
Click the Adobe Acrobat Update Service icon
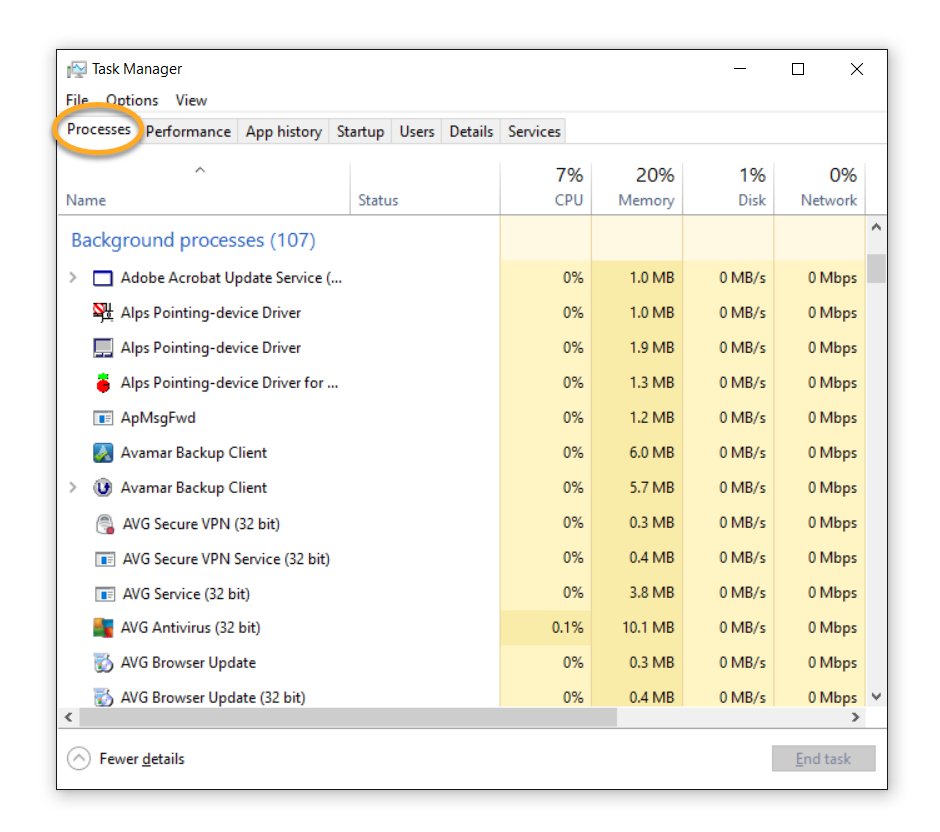(x=103, y=278)
